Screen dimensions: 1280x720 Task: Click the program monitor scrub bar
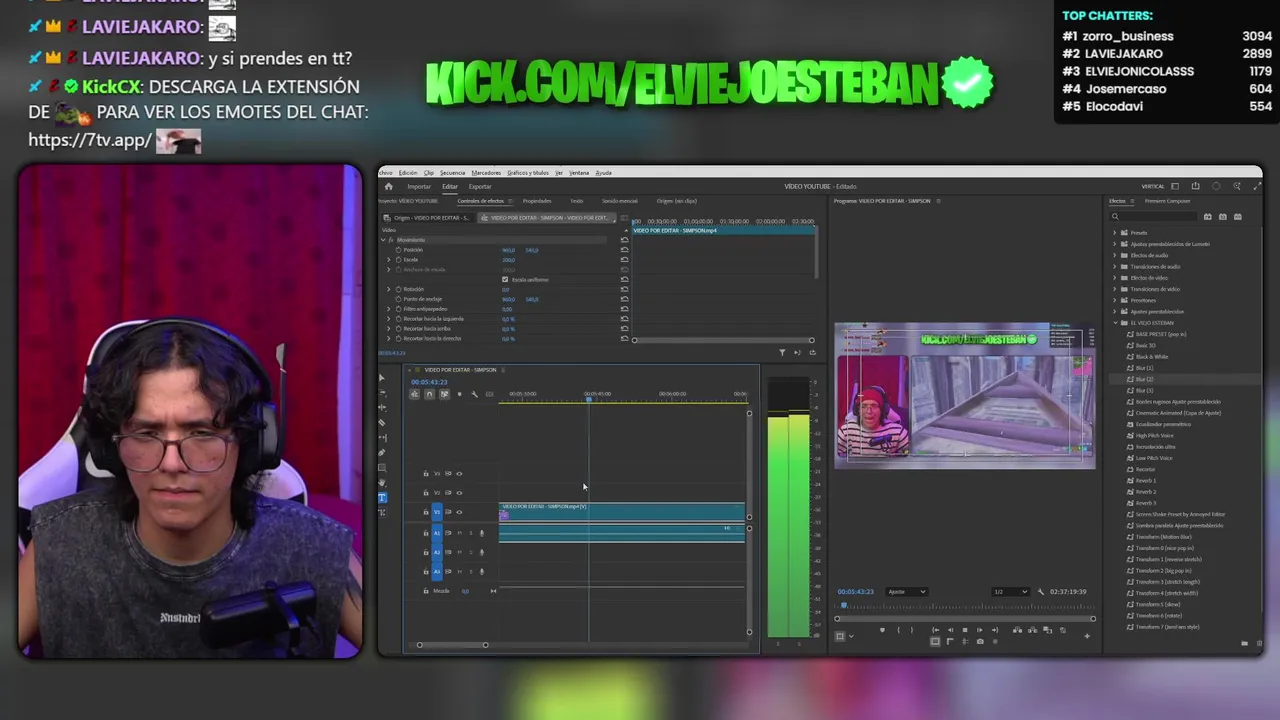click(x=964, y=606)
